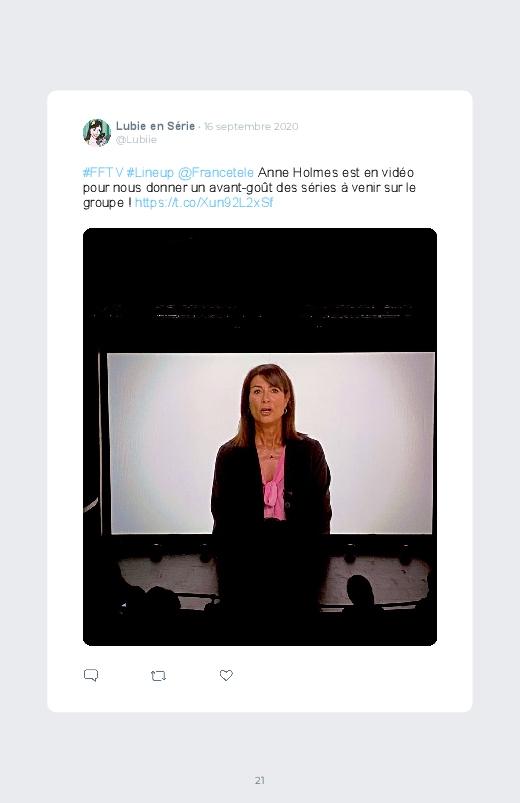
Task: Follow the t.co/Xun92L2xSf link
Action: (204, 203)
